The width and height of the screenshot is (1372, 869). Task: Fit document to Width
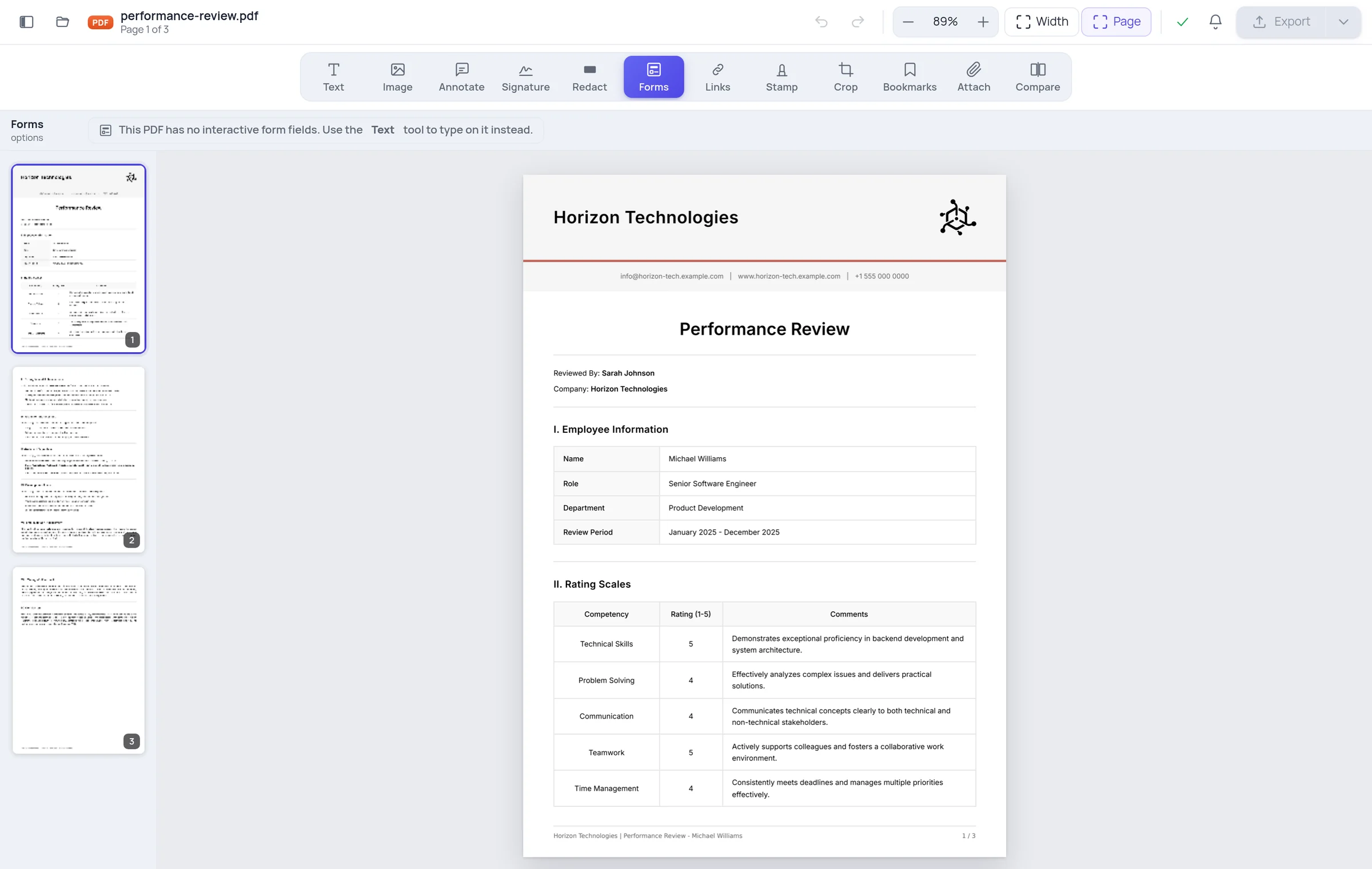pyautogui.click(x=1042, y=22)
